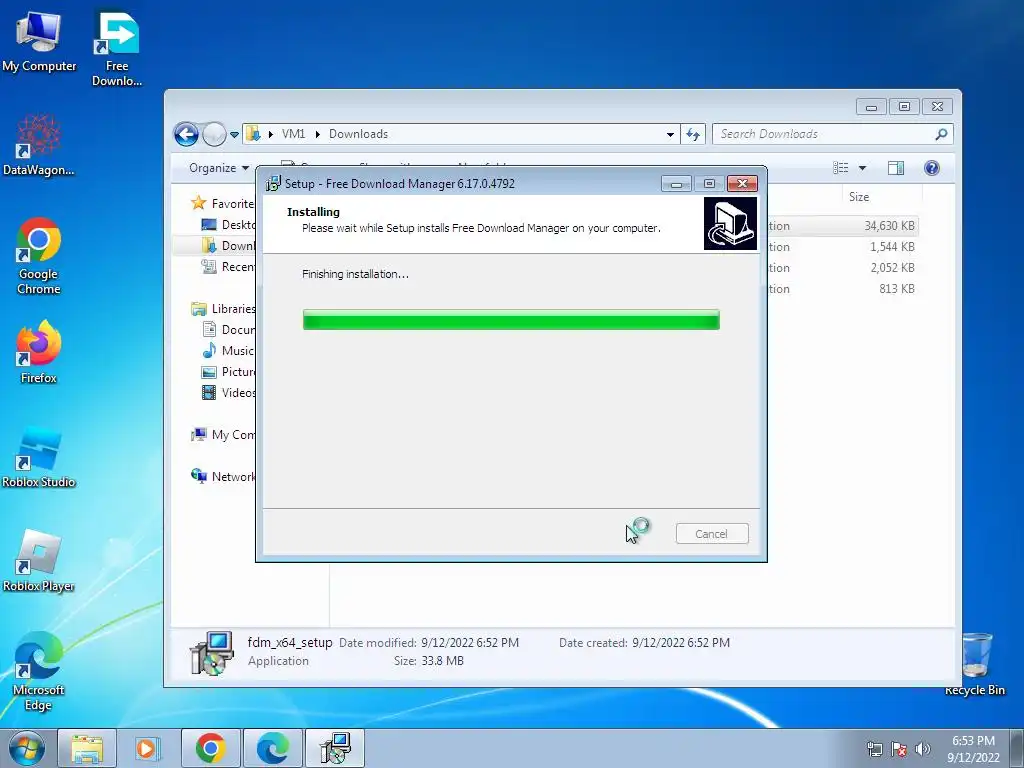1024x768 pixels.
Task: Select the Roblox Player desktop icon
Action: [39, 561]
